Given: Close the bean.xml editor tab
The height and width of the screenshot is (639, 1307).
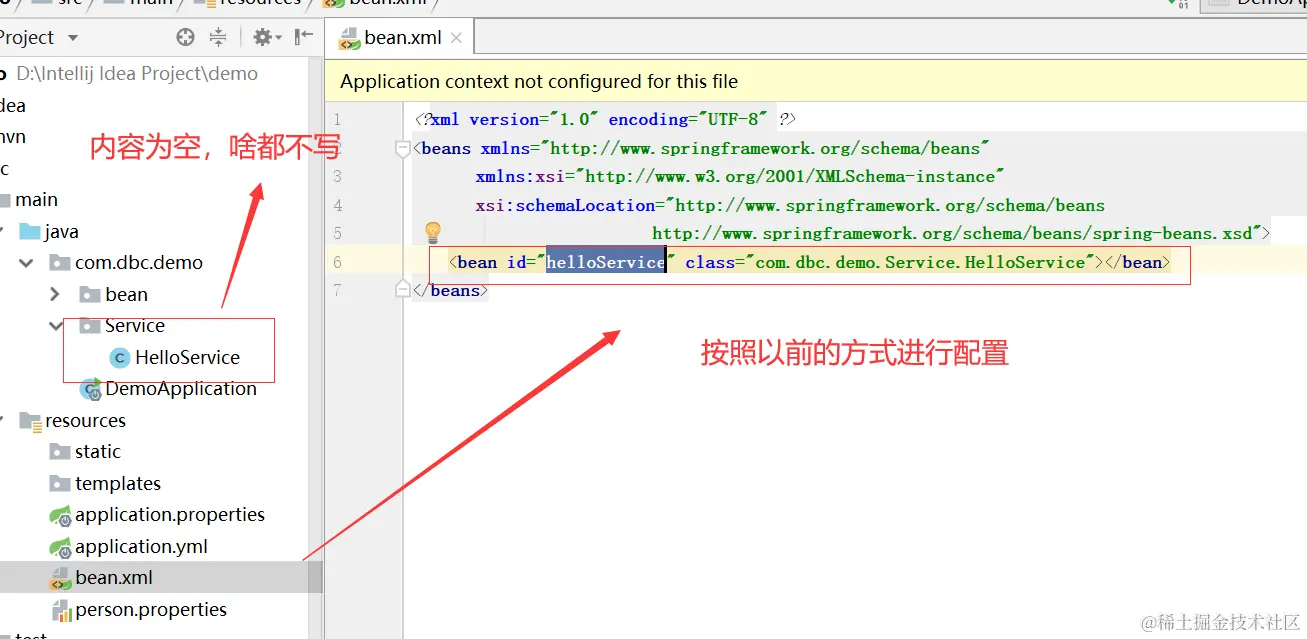Looking at the screenshot, I should coord(457,39).
